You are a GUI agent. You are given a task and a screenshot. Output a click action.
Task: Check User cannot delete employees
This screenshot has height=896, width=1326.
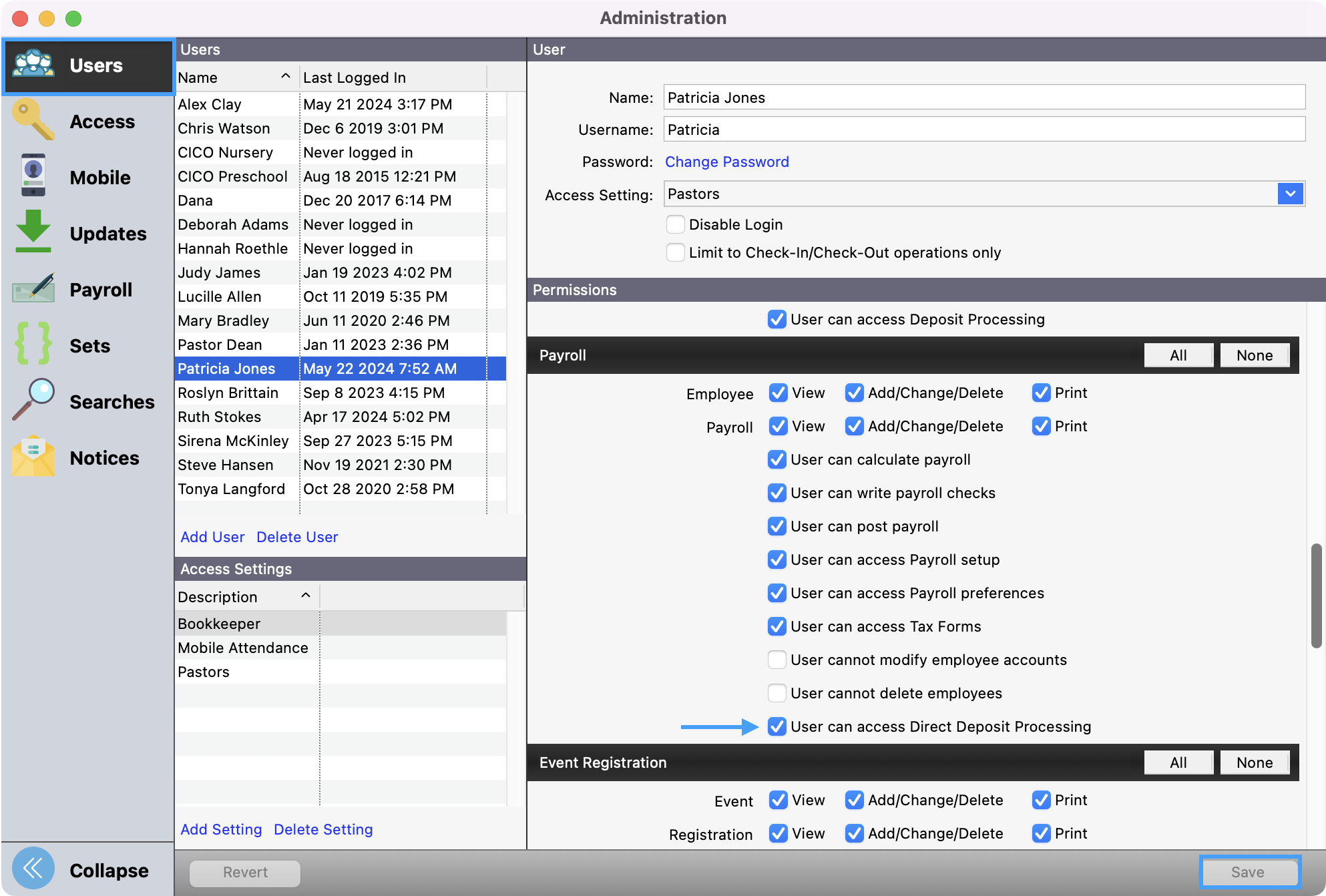777,693
